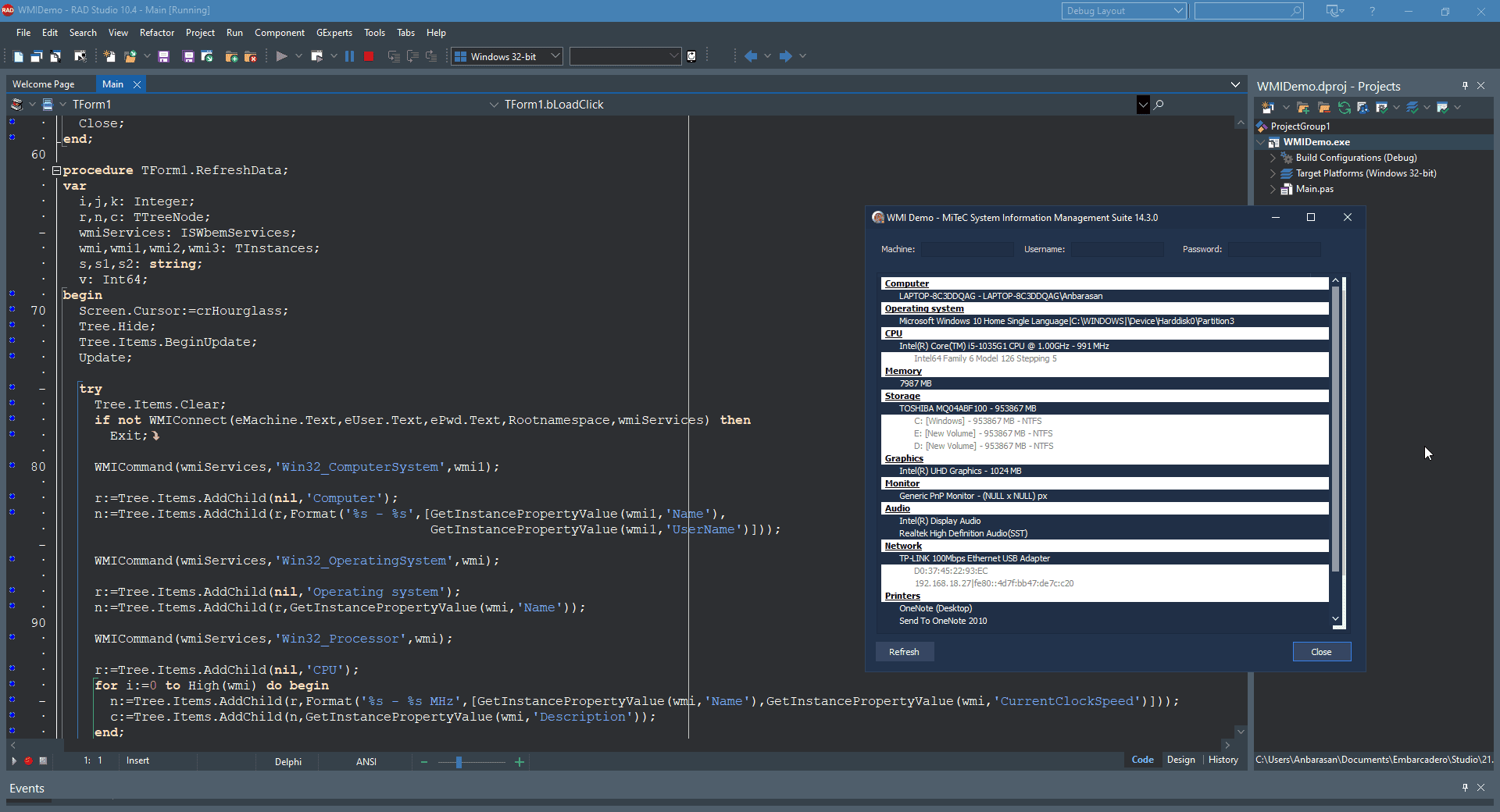
Task: Select the ProjectGroup1 tree item
Action: click(x=1300, y=126)
